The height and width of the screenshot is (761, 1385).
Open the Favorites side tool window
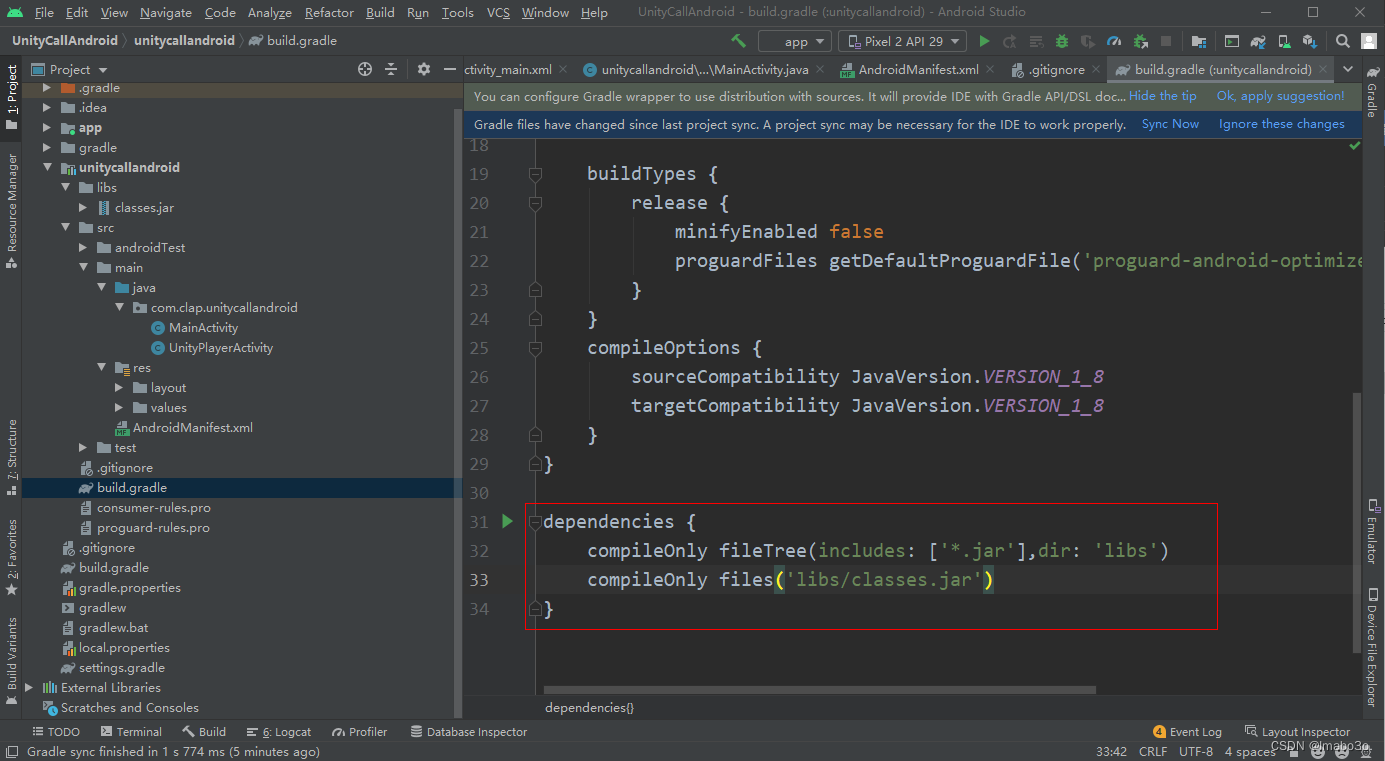point(12,556)
